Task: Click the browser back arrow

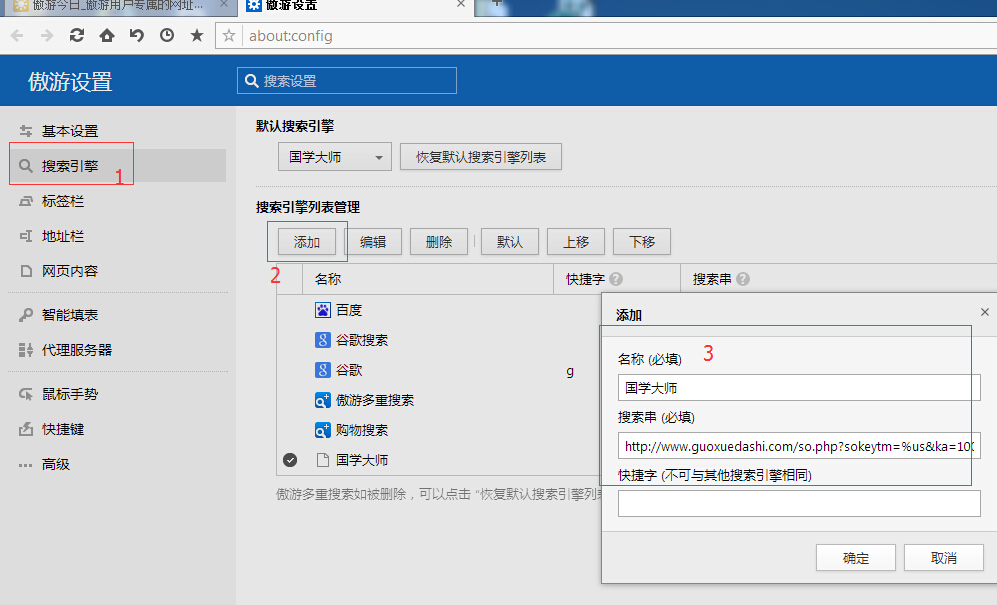Action: pyautogui.click(x=17, y=36)
